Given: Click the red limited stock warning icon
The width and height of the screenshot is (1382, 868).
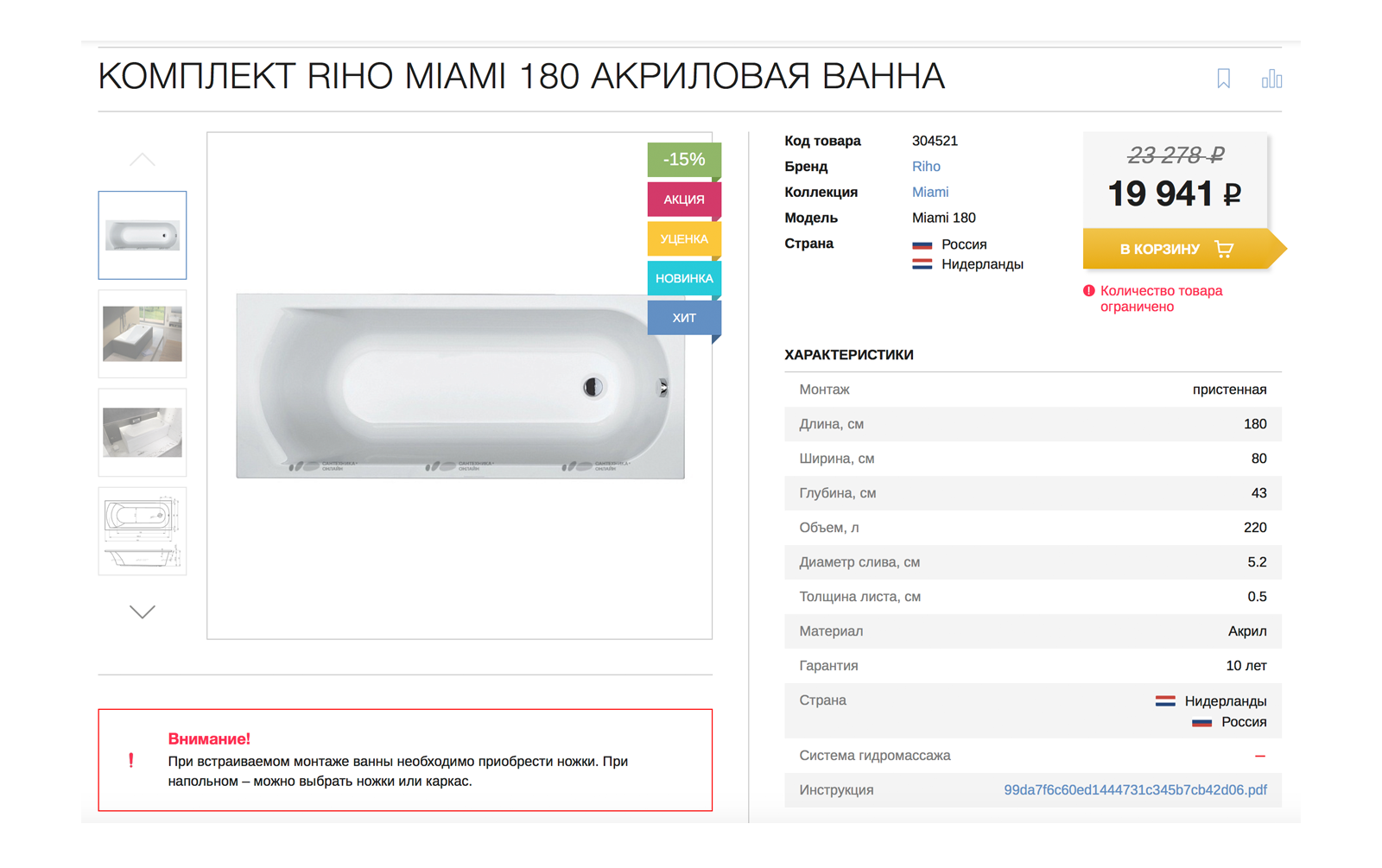Looking at the screenshot, I should 1088,291.
